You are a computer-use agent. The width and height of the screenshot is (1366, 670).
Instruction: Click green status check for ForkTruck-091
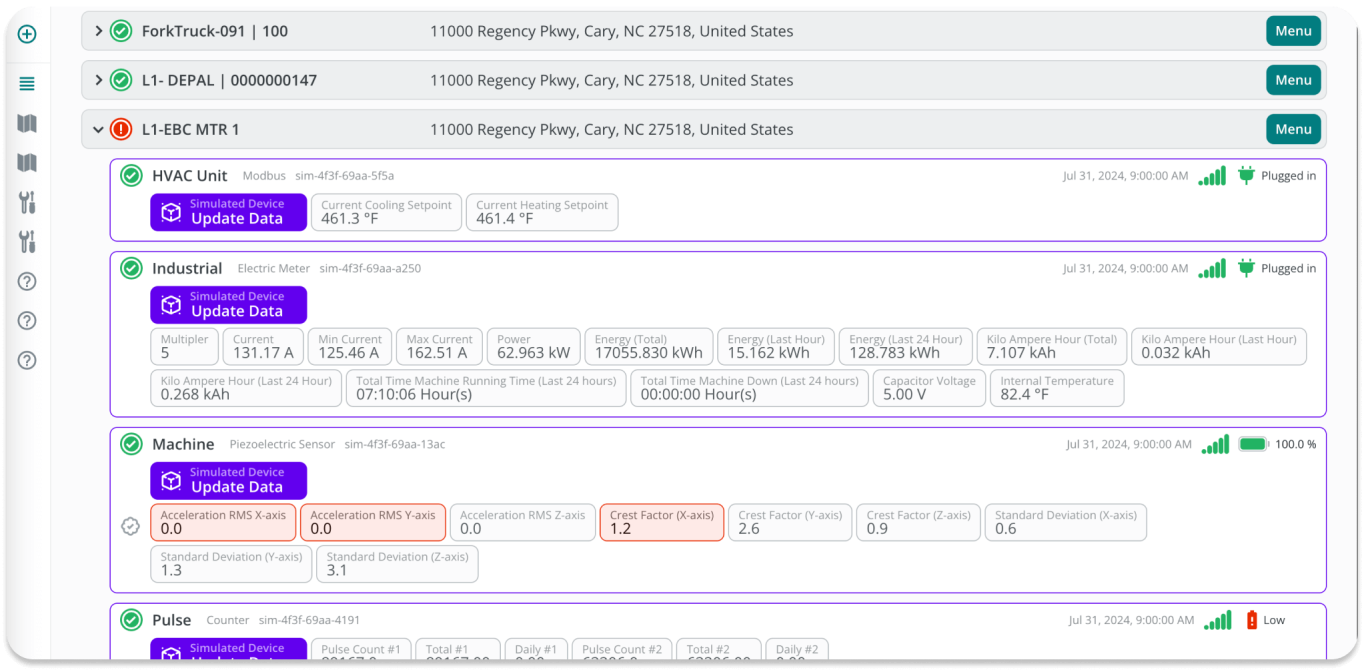click(x=121, y=31)
